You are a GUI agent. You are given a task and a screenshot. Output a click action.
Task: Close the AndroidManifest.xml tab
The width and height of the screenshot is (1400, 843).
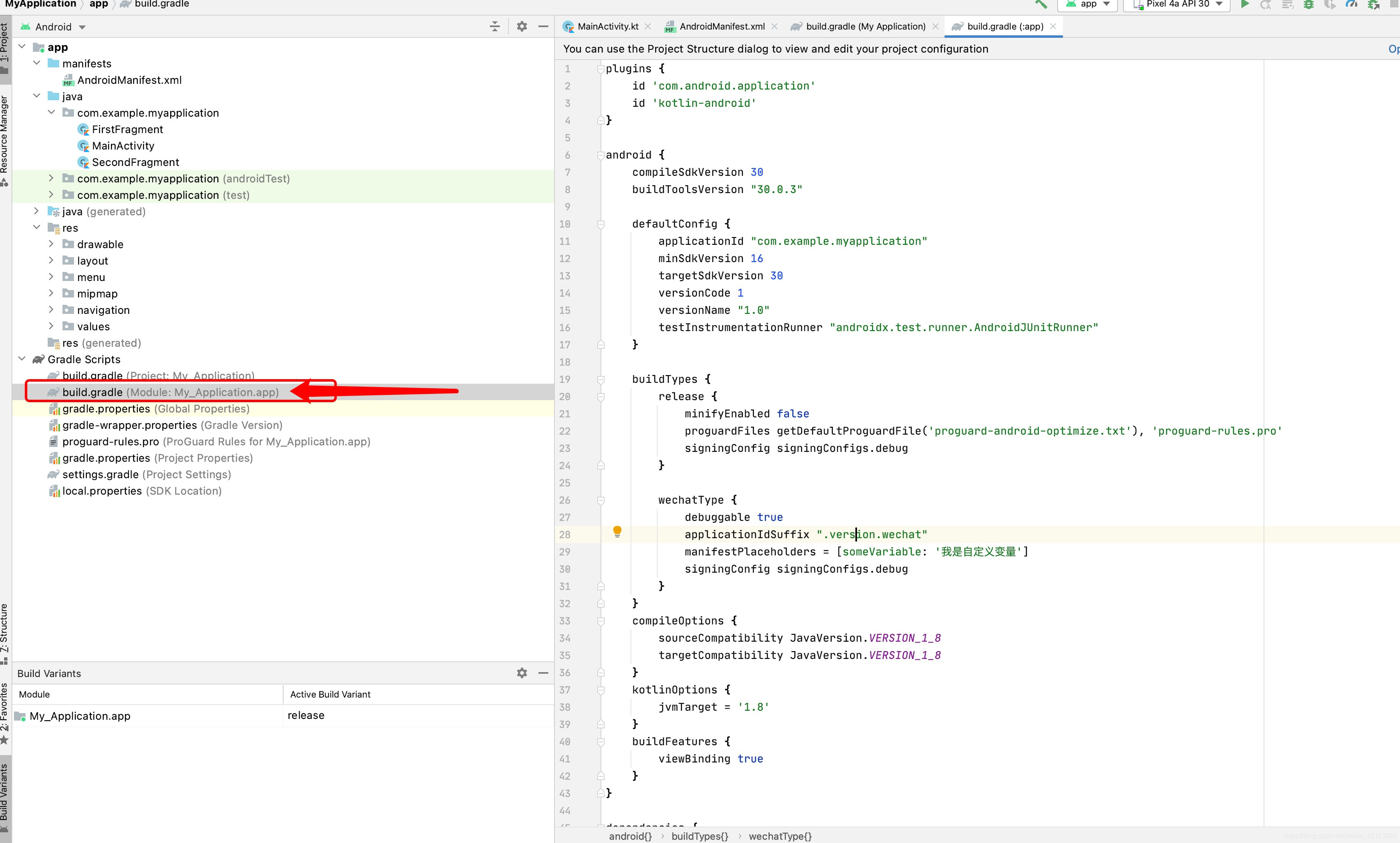point(774,26)
